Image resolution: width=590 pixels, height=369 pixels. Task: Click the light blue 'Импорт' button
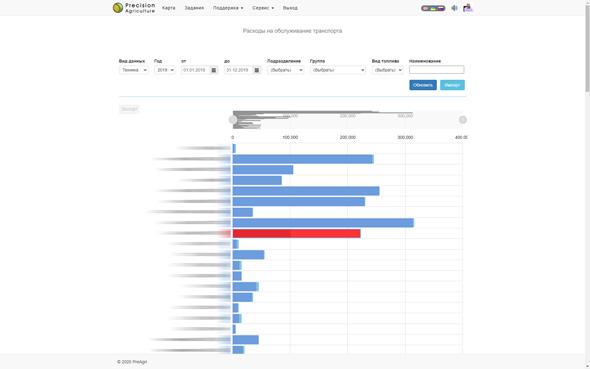click(x=452, y=85)
